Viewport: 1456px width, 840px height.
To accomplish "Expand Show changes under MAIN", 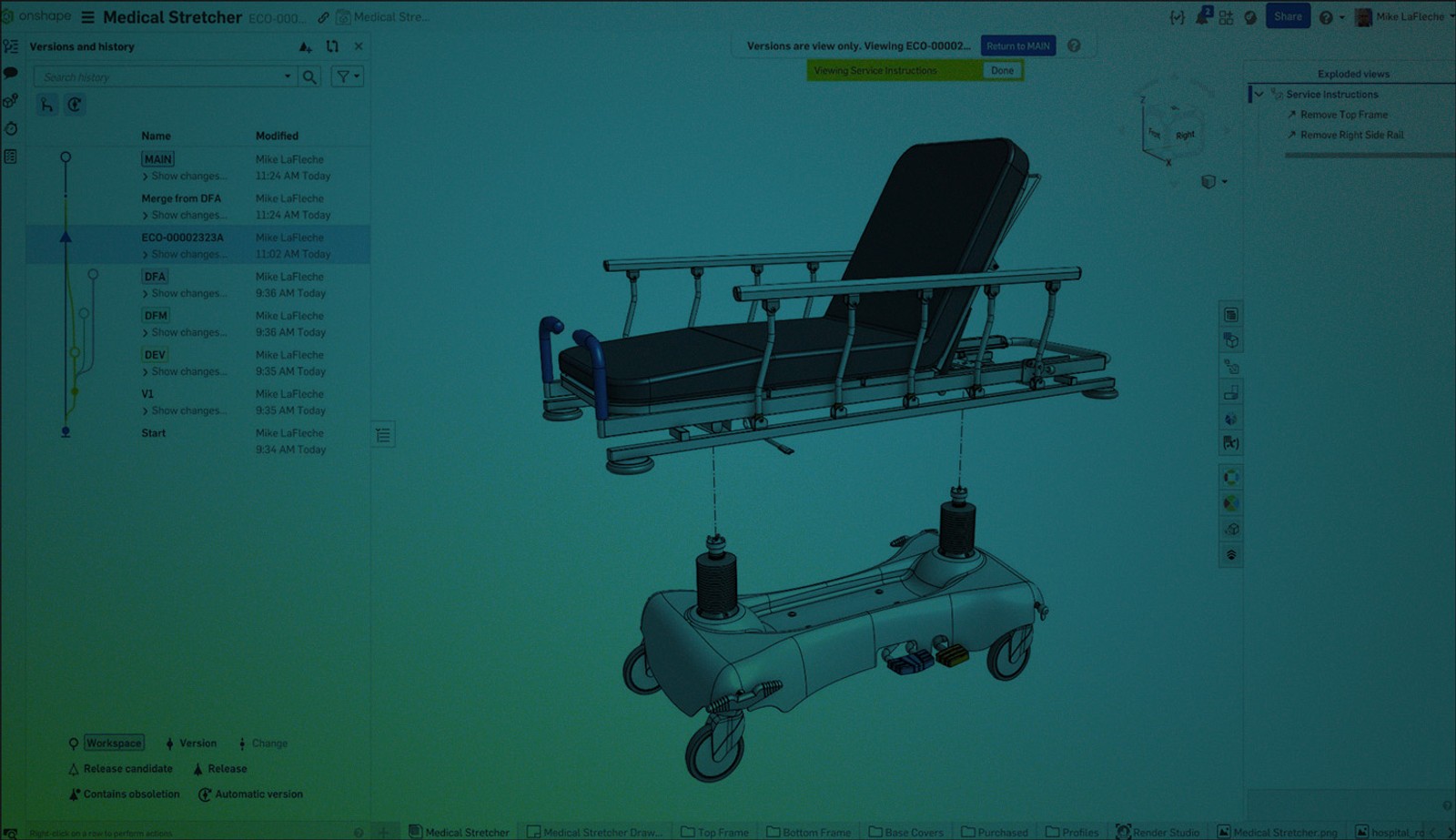I will point(185,177).
